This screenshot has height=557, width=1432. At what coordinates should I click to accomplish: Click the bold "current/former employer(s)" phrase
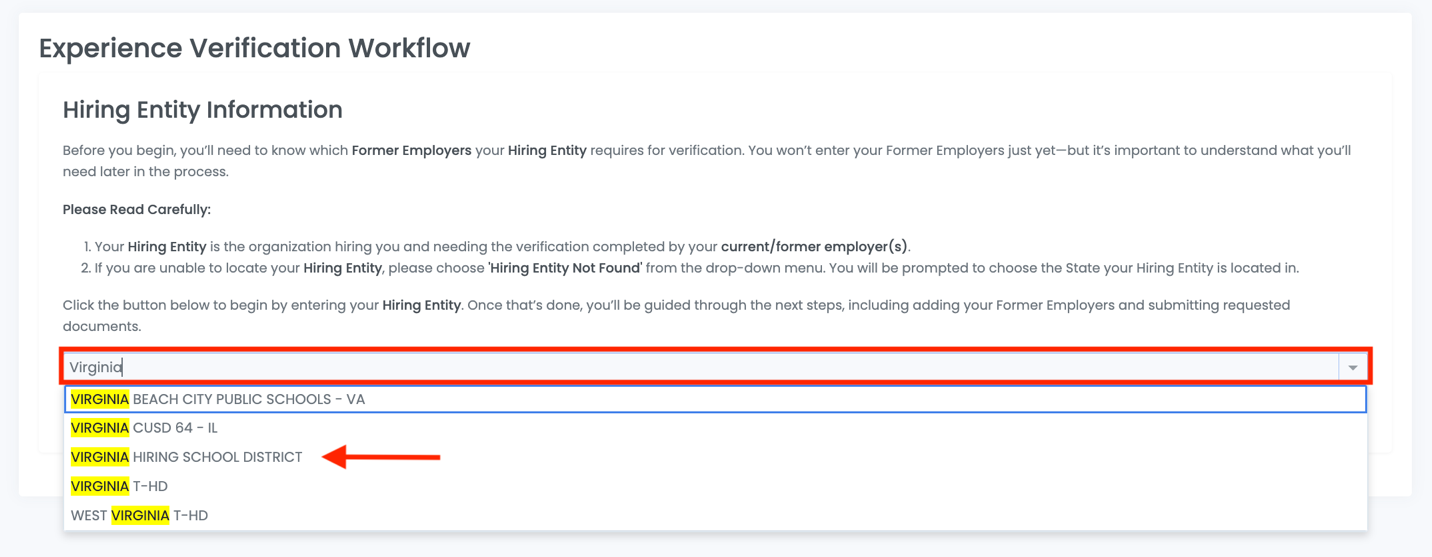(814, 246)
